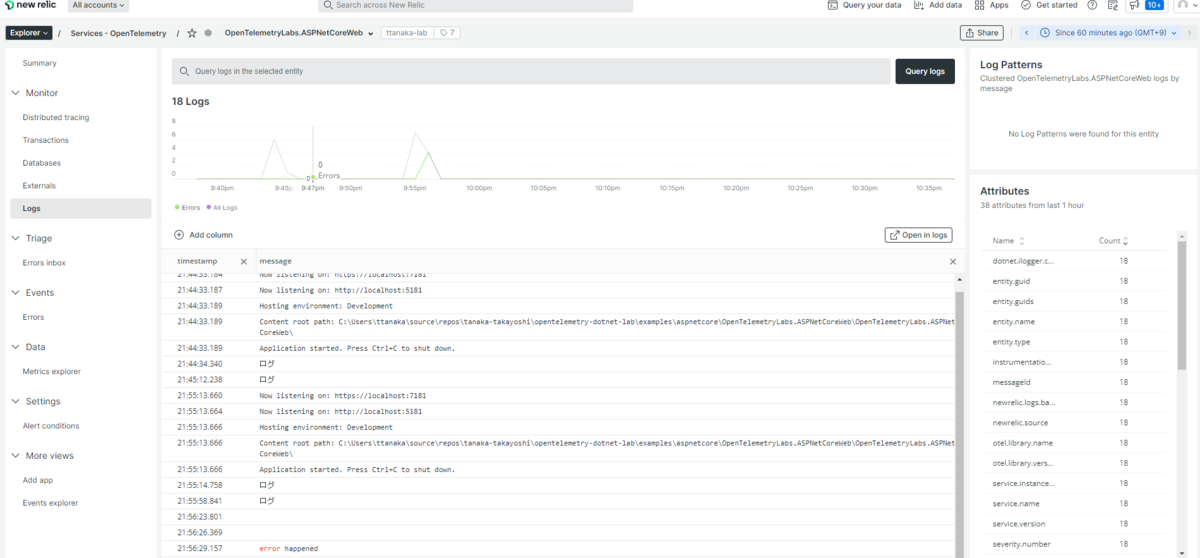Collapse the Triage section
The image size is (1200, 558).
click(16, 238)
